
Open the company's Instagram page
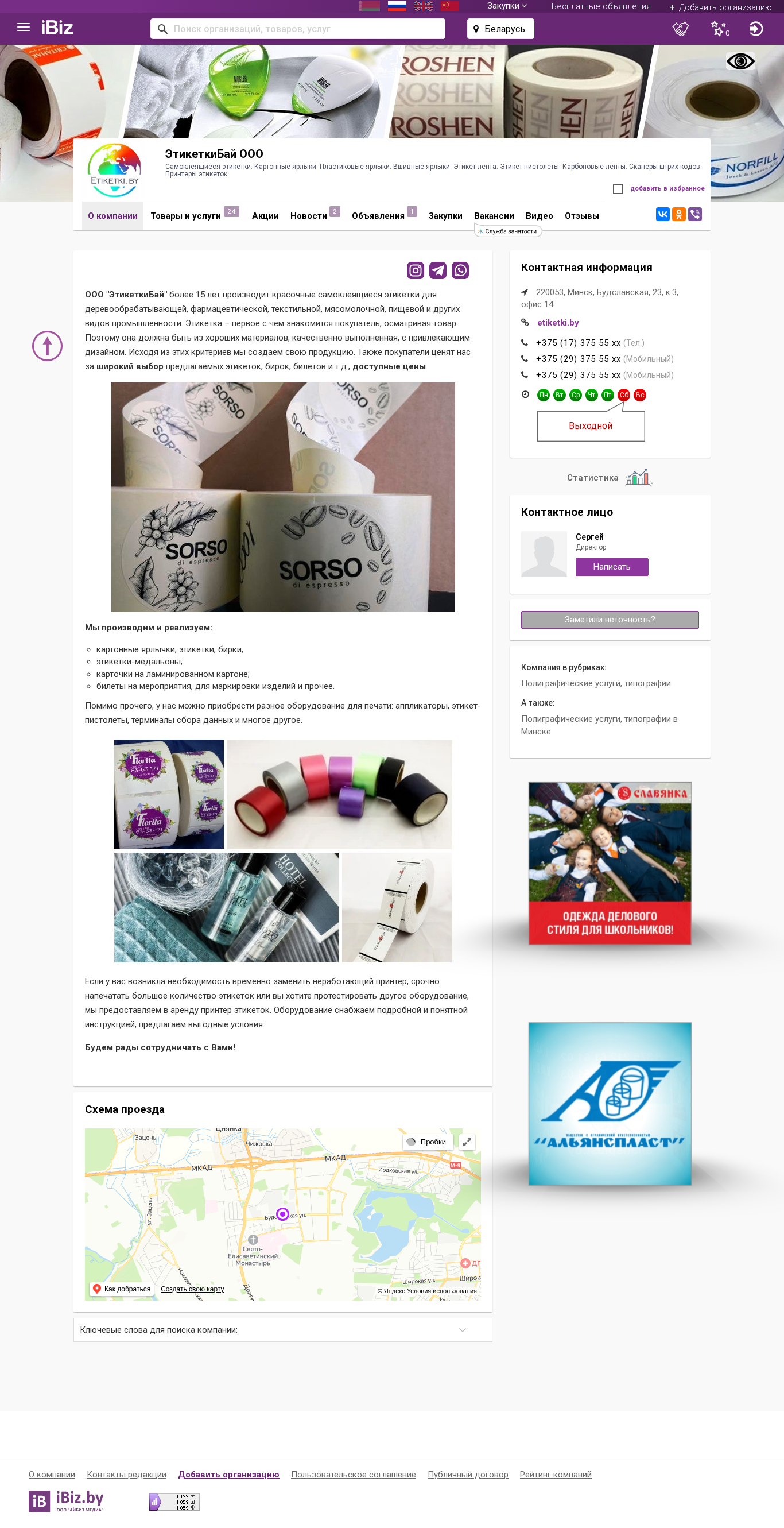pyautogui.click(x=415, y=270)
